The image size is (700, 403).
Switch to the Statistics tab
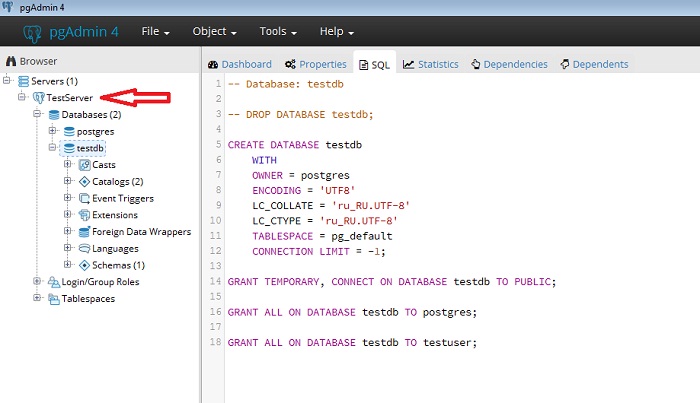click(431, 64)
